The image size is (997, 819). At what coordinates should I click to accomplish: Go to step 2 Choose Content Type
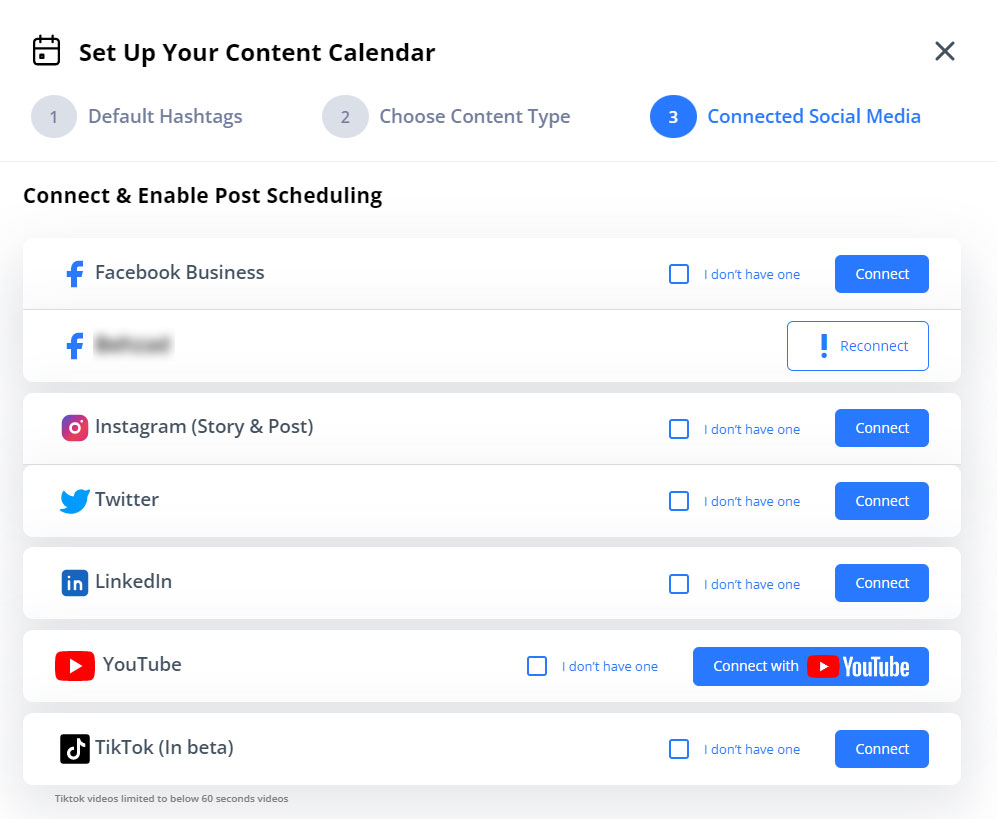pos(345,117)
